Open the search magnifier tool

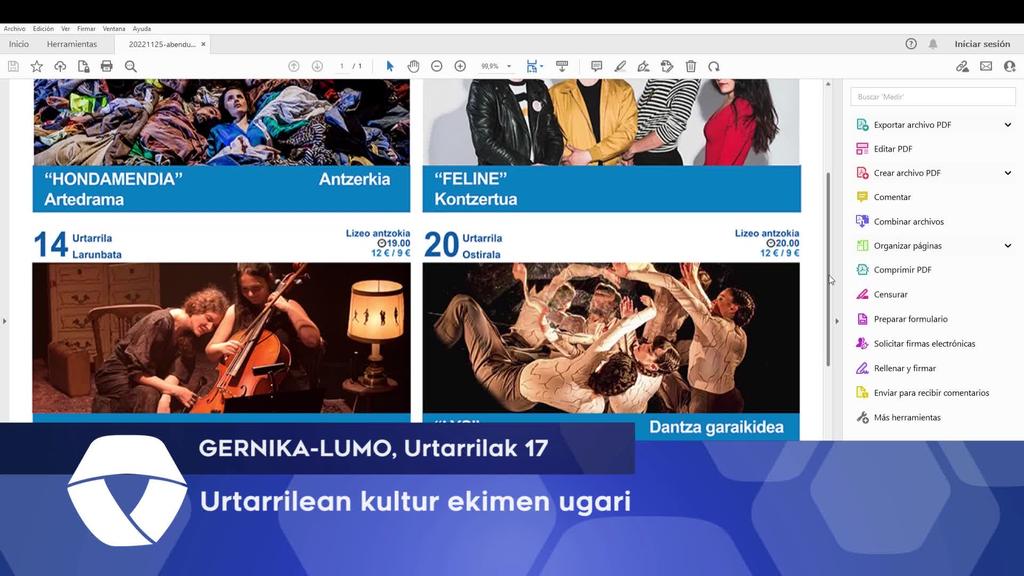pyautogui.click(x=131, y=66)
